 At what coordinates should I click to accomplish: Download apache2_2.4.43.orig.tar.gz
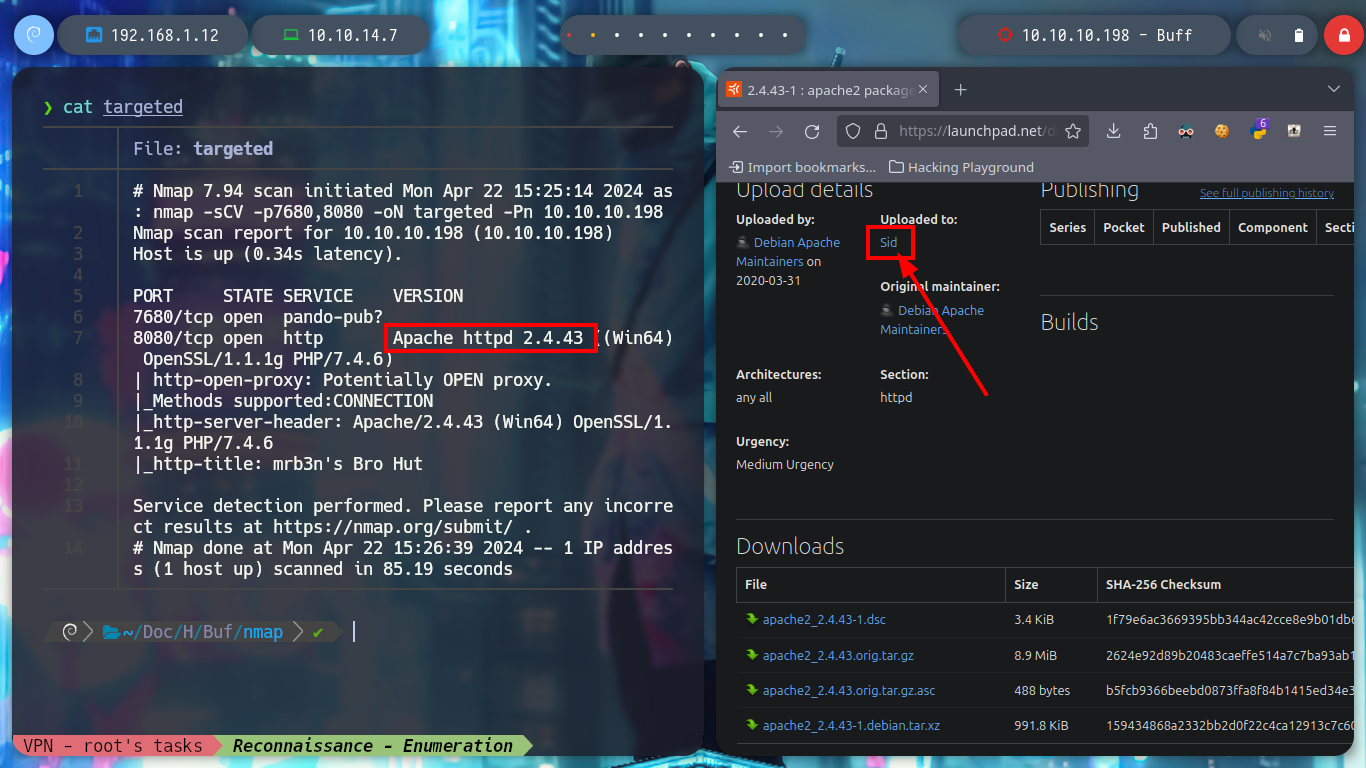coord(838,655)
